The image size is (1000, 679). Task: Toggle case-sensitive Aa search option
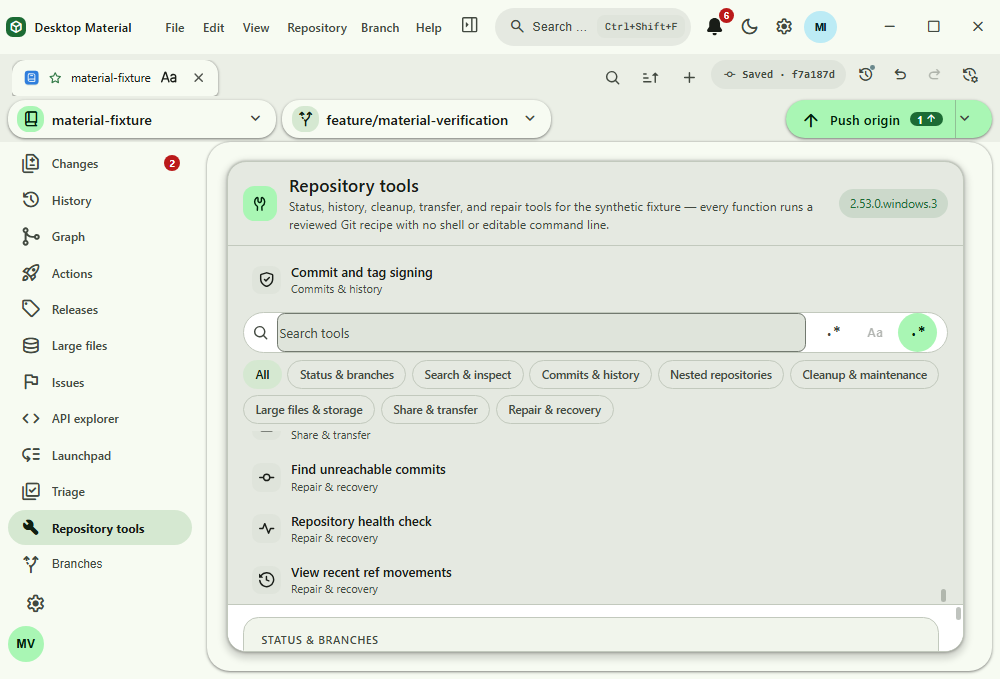pyautogui.click(x=875, y=332)
